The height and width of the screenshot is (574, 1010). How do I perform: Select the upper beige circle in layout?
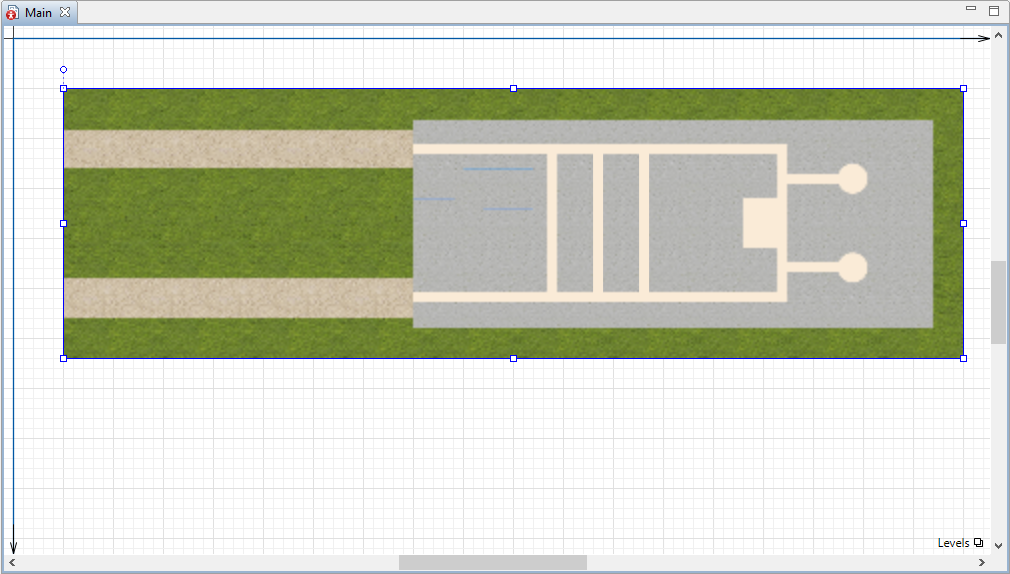(x=852, y=179)
